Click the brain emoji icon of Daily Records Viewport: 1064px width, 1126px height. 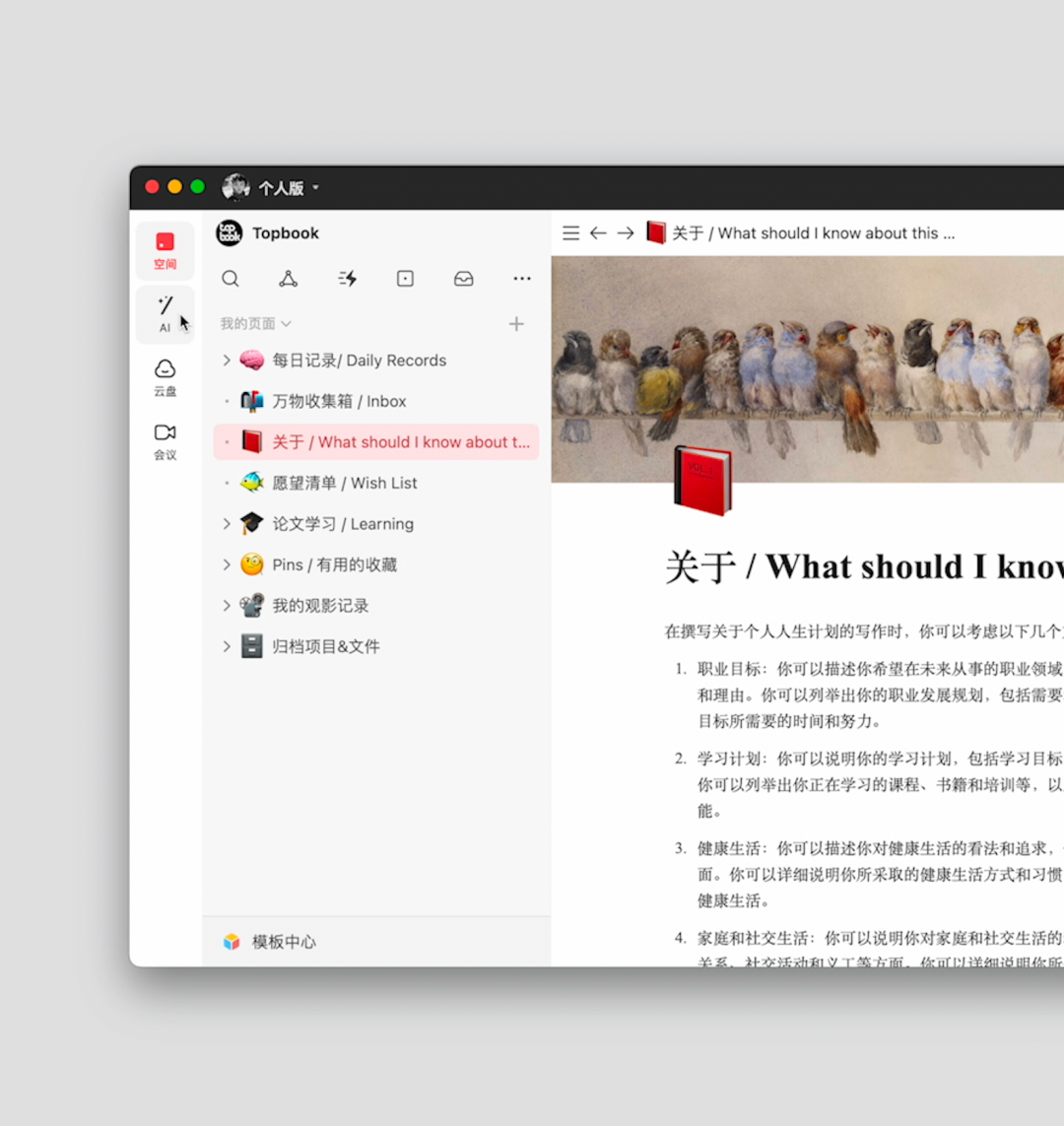252,360
